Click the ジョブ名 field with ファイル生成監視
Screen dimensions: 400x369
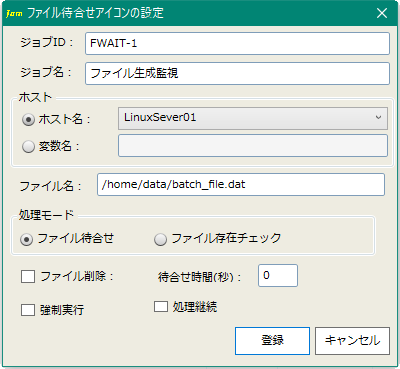237,73
